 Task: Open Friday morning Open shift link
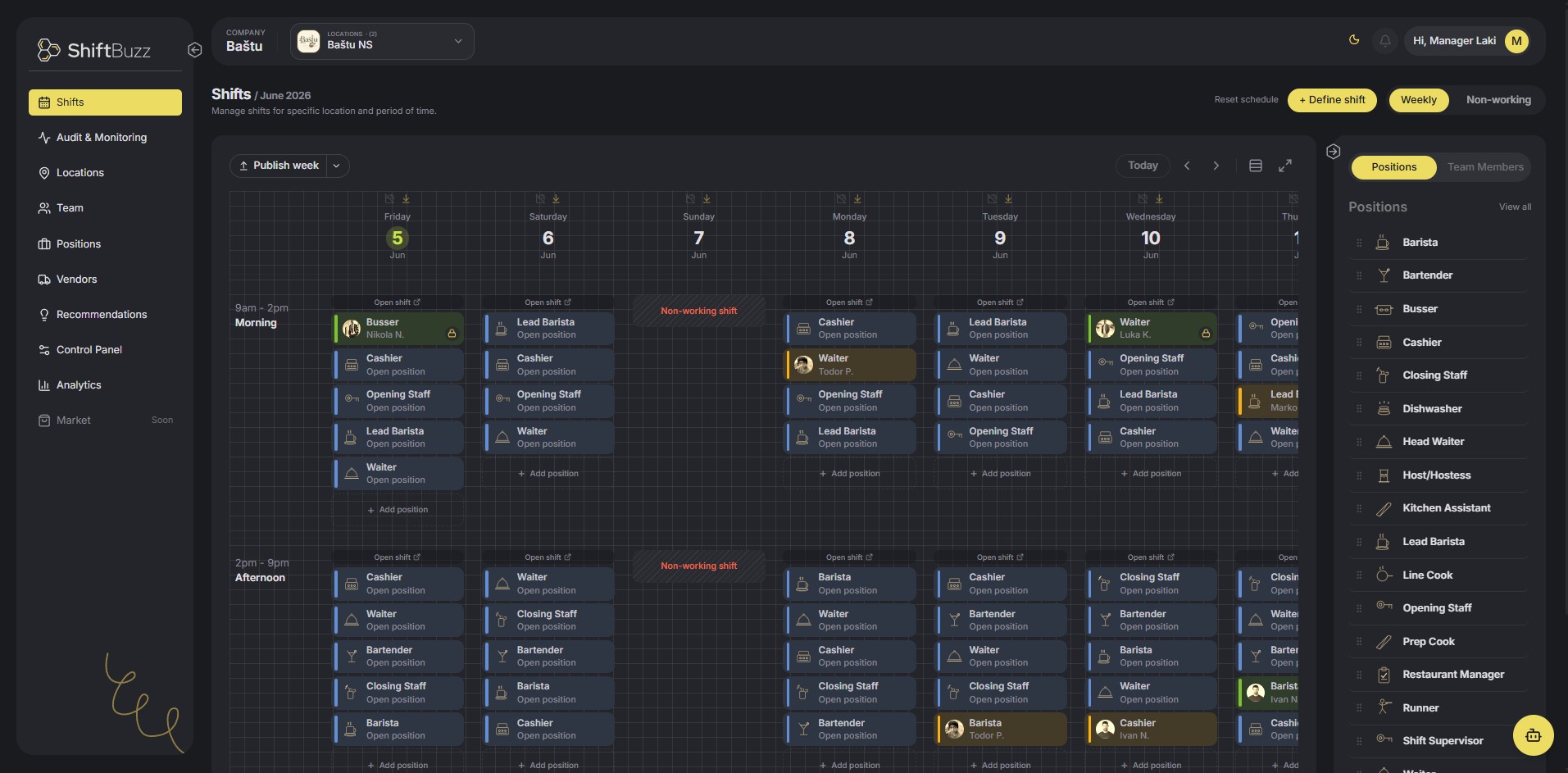398,302
